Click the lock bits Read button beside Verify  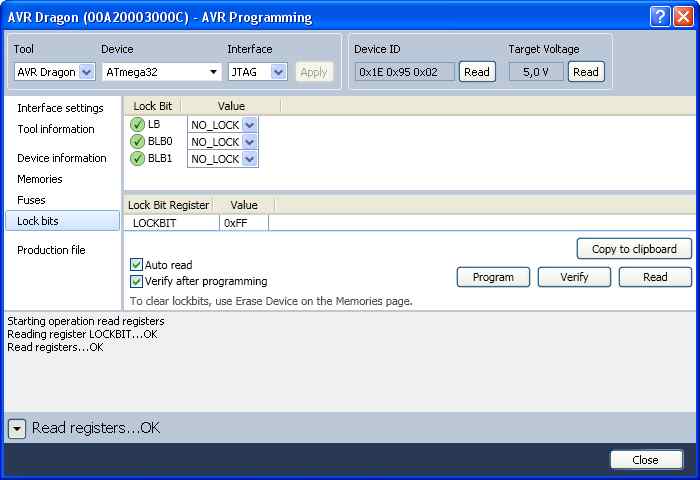pos(655,277)
